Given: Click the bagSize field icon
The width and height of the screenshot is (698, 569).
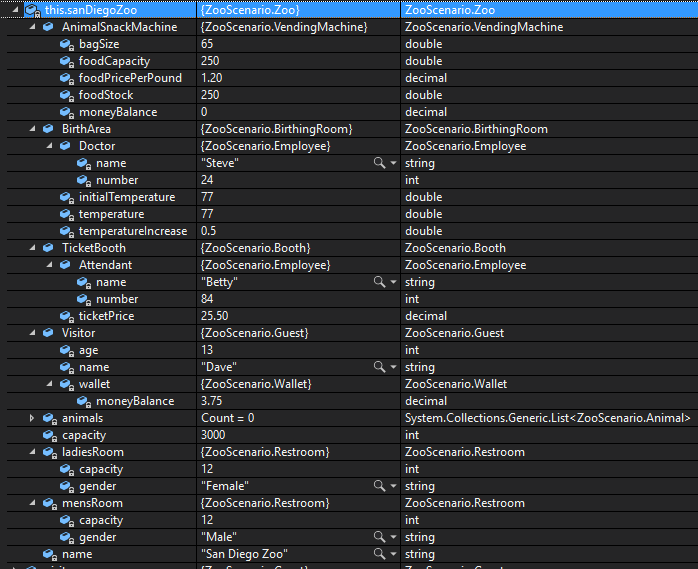Looking at the screenshot, I should pos(67,44).
